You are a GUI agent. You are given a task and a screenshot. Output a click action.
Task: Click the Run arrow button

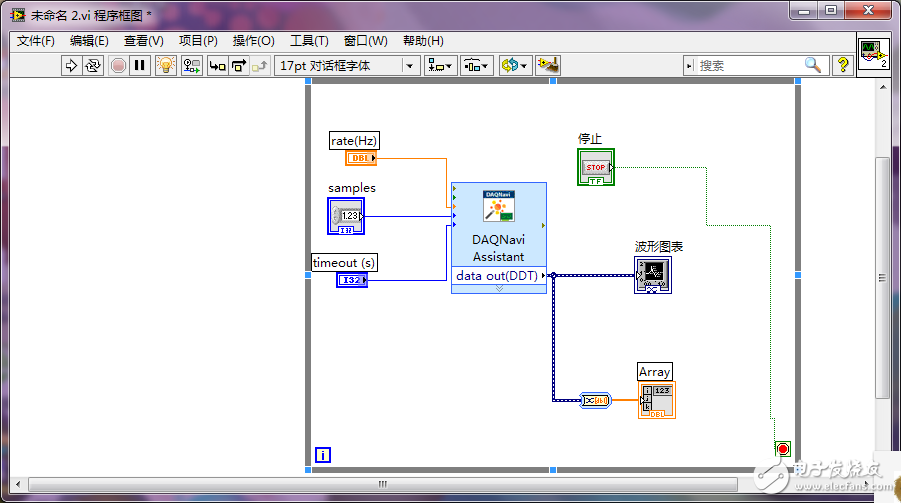click(x=71, y=66)
